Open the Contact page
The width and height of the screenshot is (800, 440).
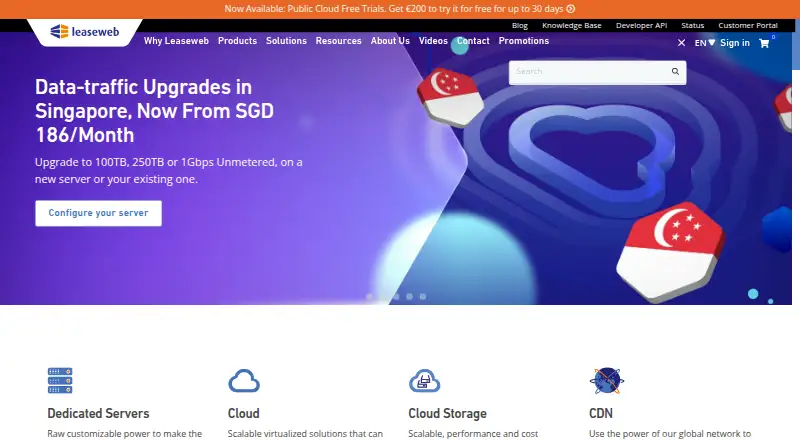click(x=473, y=41)
